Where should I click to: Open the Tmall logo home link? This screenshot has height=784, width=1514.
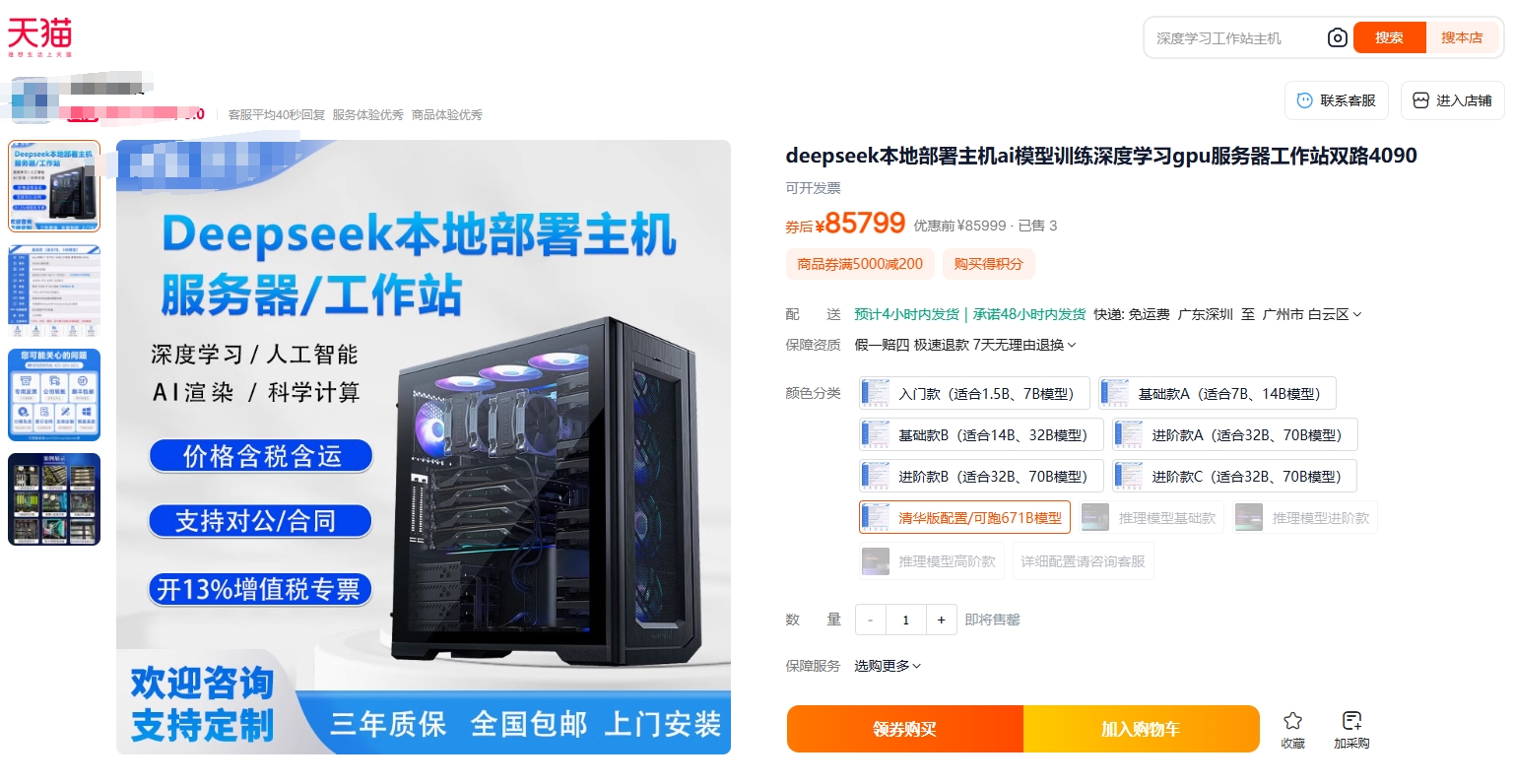[40, 37]
